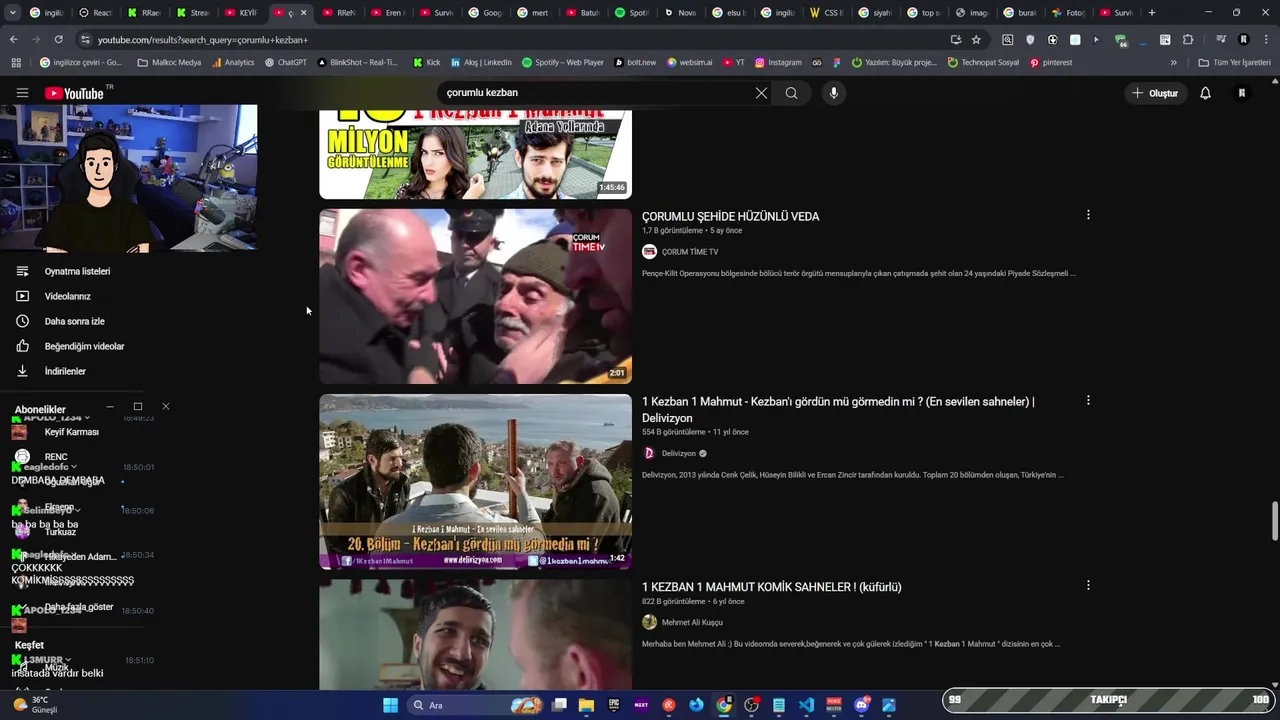
Task: Start voice search with the microphone
Action: pyautogui.click(x=833, y=93)
